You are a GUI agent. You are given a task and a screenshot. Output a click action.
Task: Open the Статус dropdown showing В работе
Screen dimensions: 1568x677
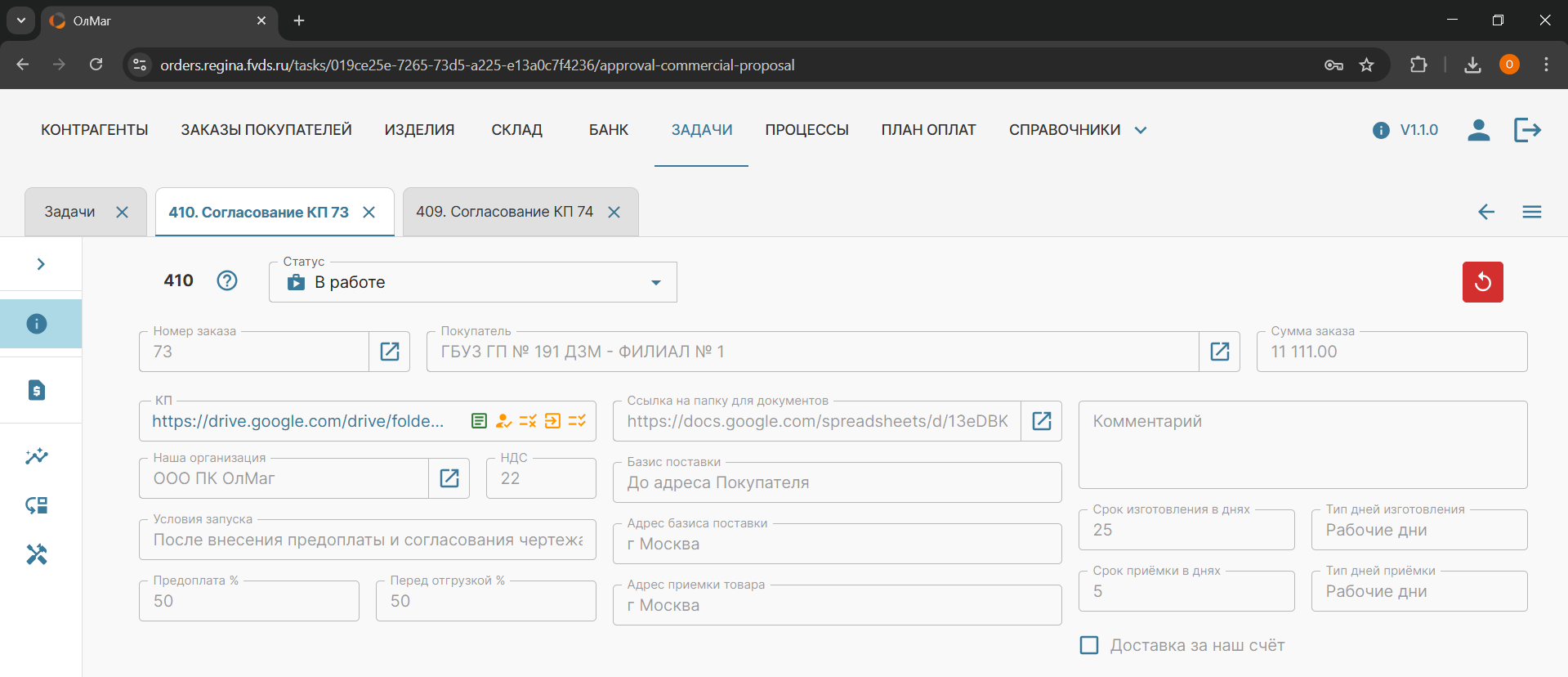click(x=472, y=282)
